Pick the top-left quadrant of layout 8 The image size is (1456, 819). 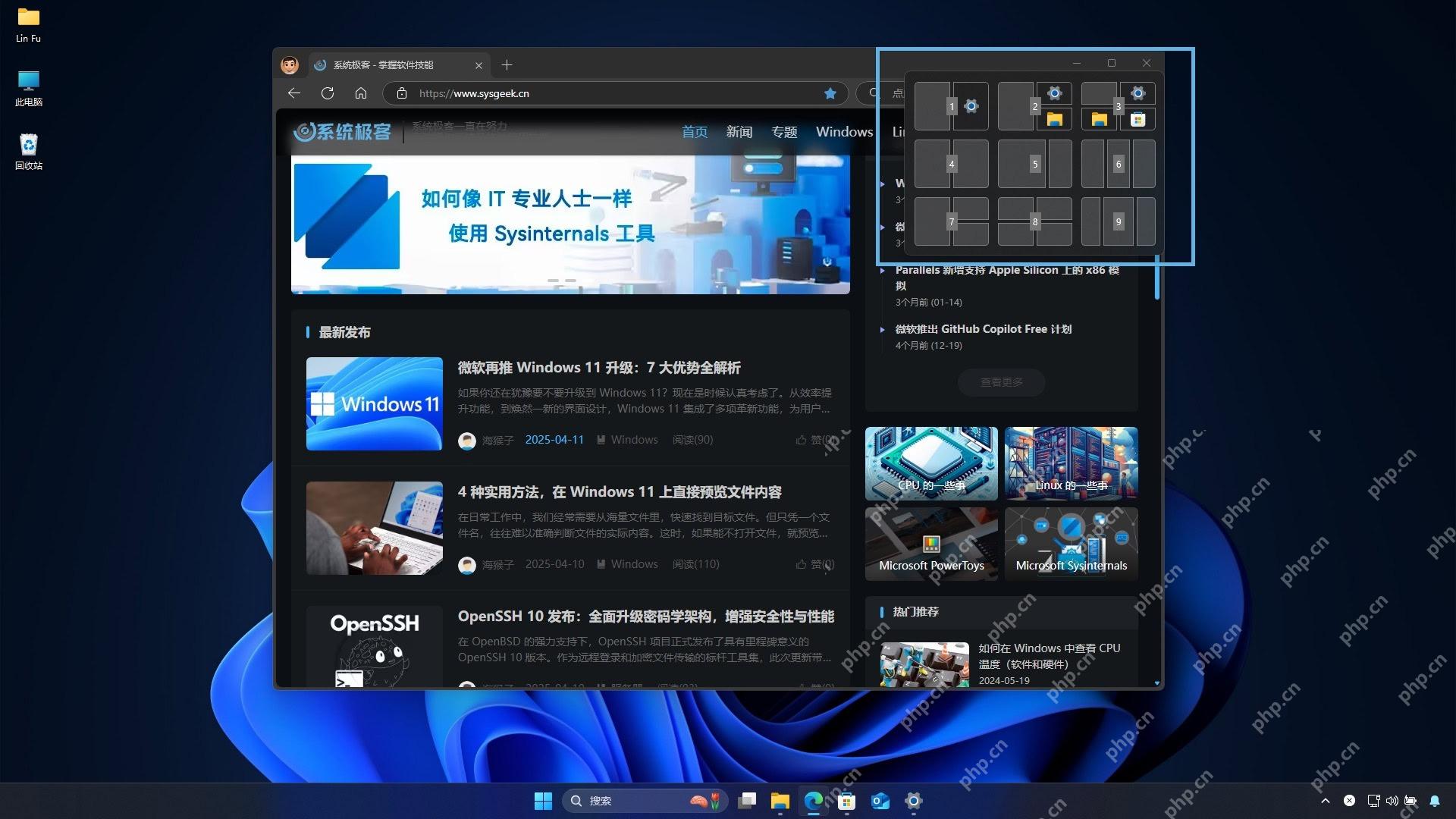tap(1015, 209)
